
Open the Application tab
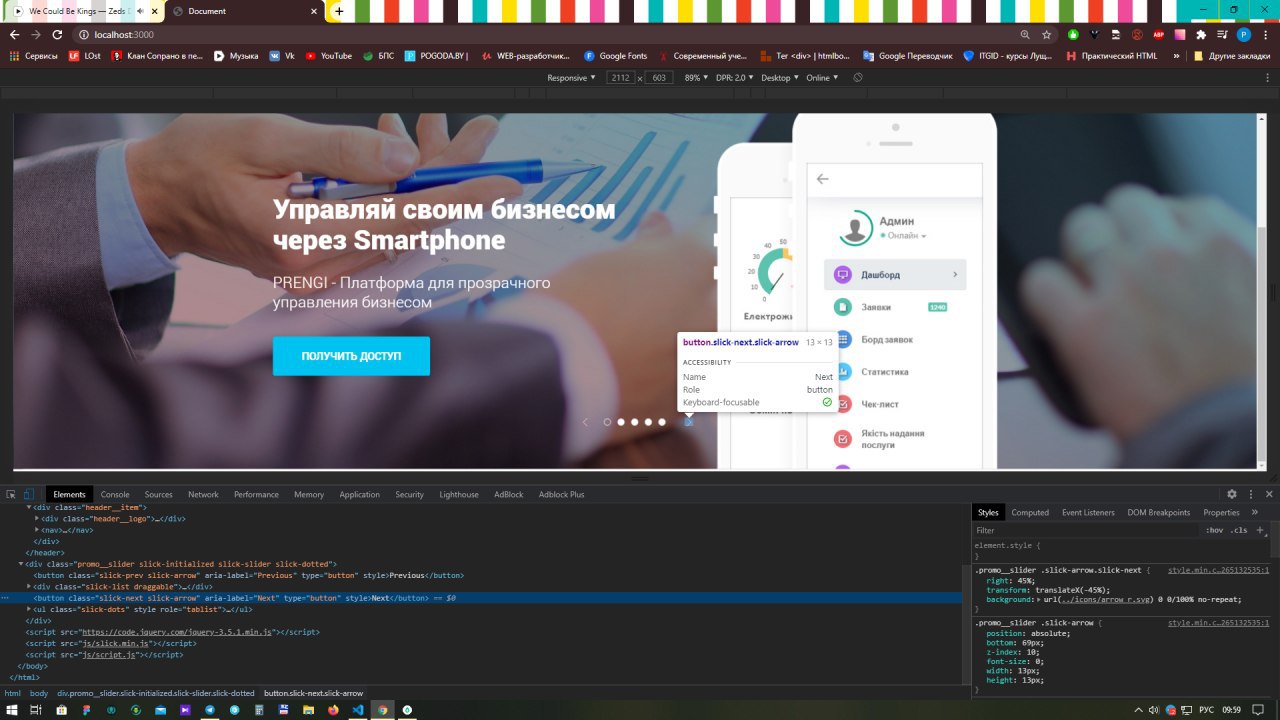359,494
